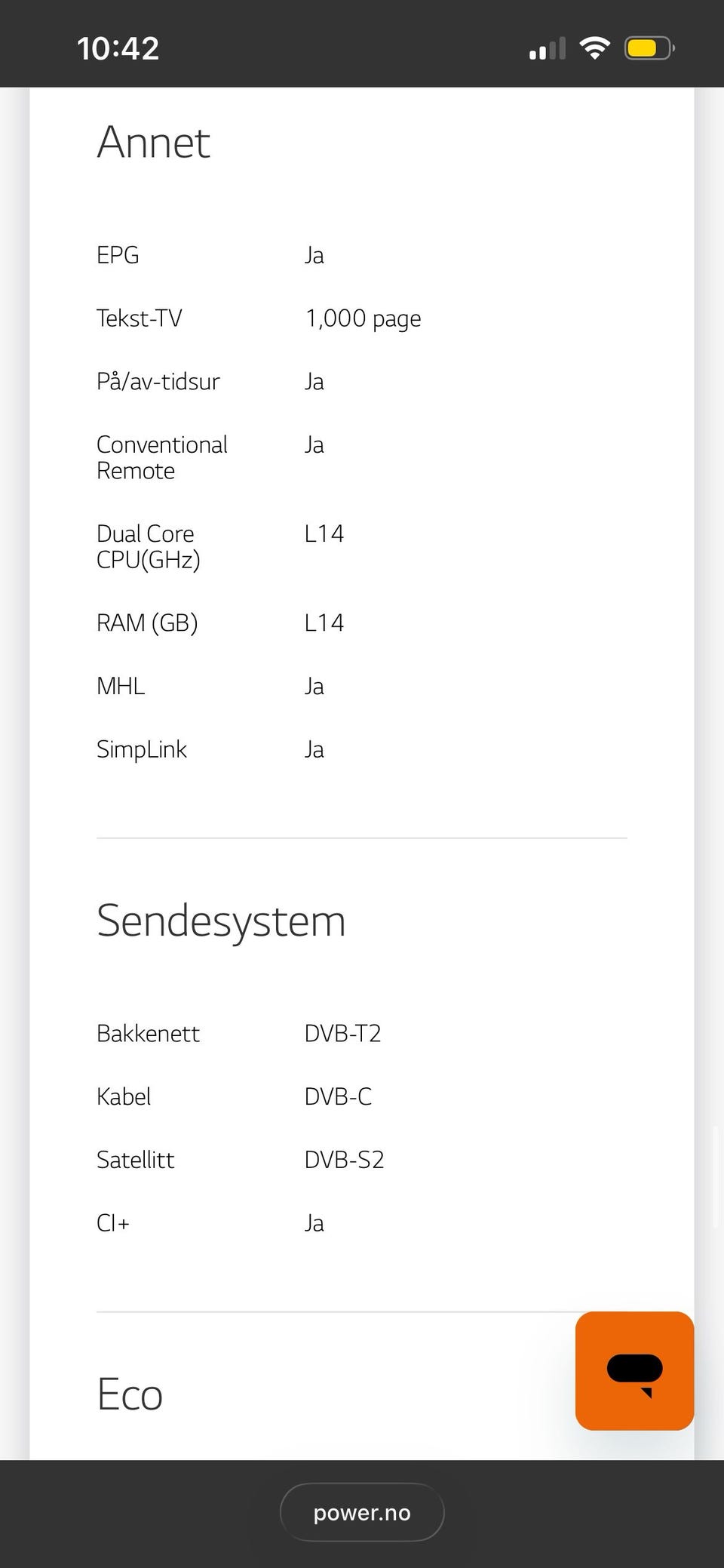Select the SimpLink row label
The height and width of the screenshot is (1568, 724).
click(x=142, y=749)
